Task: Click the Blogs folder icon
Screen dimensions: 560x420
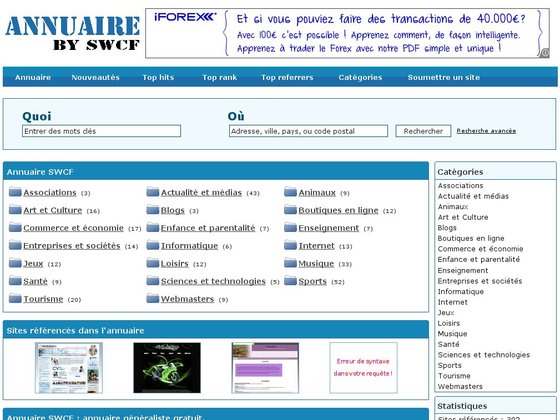Action: tap(152, 209)
